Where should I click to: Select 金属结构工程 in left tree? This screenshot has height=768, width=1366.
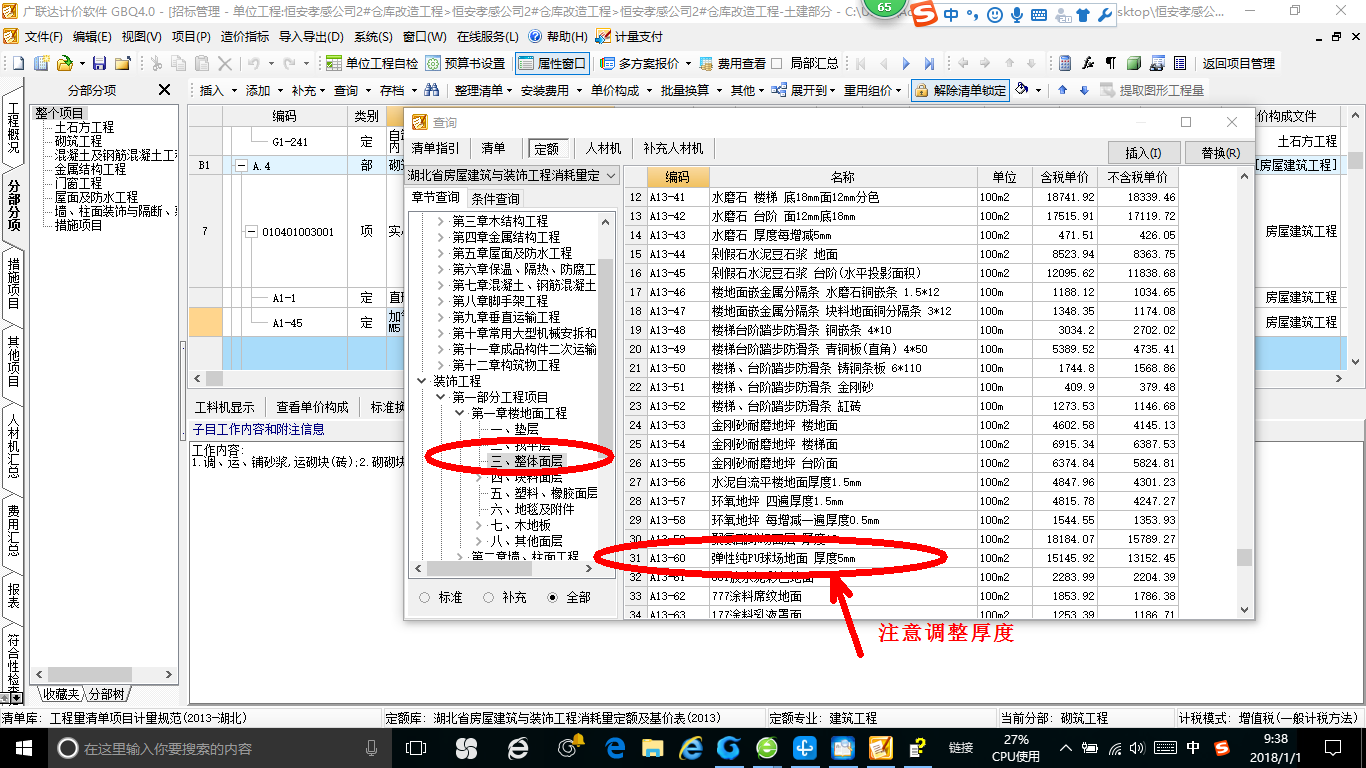click(90, 169)
